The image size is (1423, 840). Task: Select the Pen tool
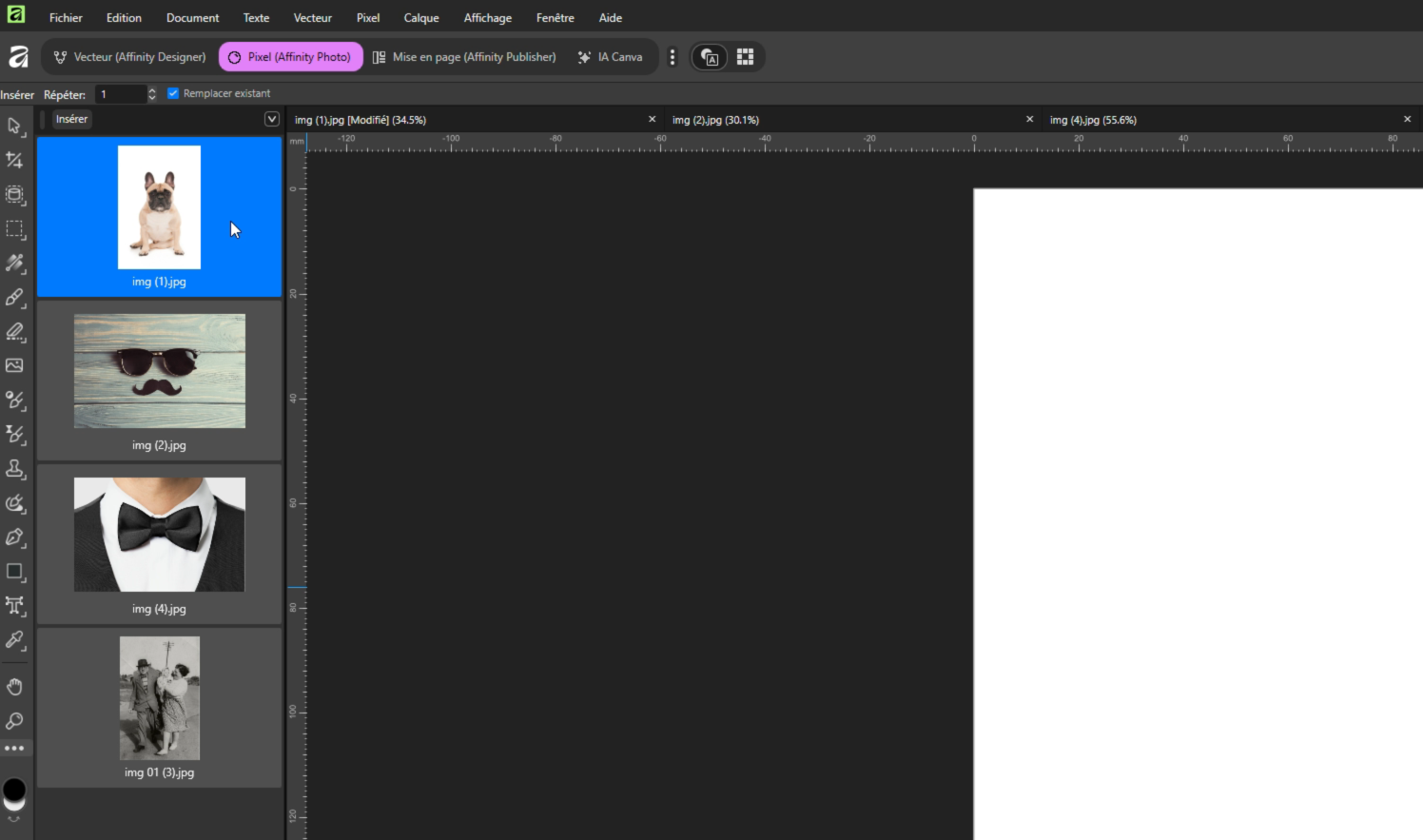tap(14, 537)
